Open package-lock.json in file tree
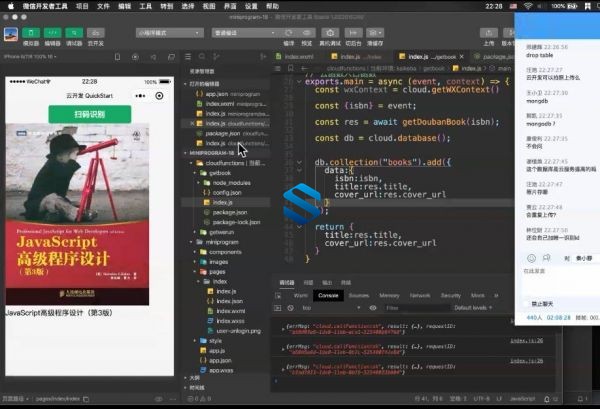 [x=236, y=222]
